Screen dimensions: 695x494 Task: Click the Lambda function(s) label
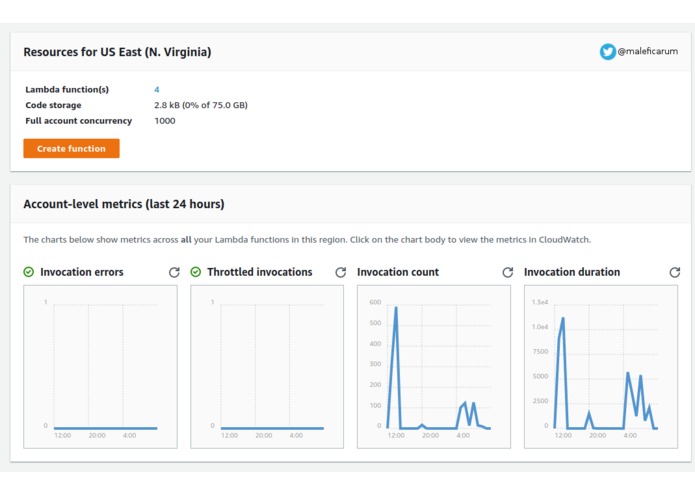(67, 89)
